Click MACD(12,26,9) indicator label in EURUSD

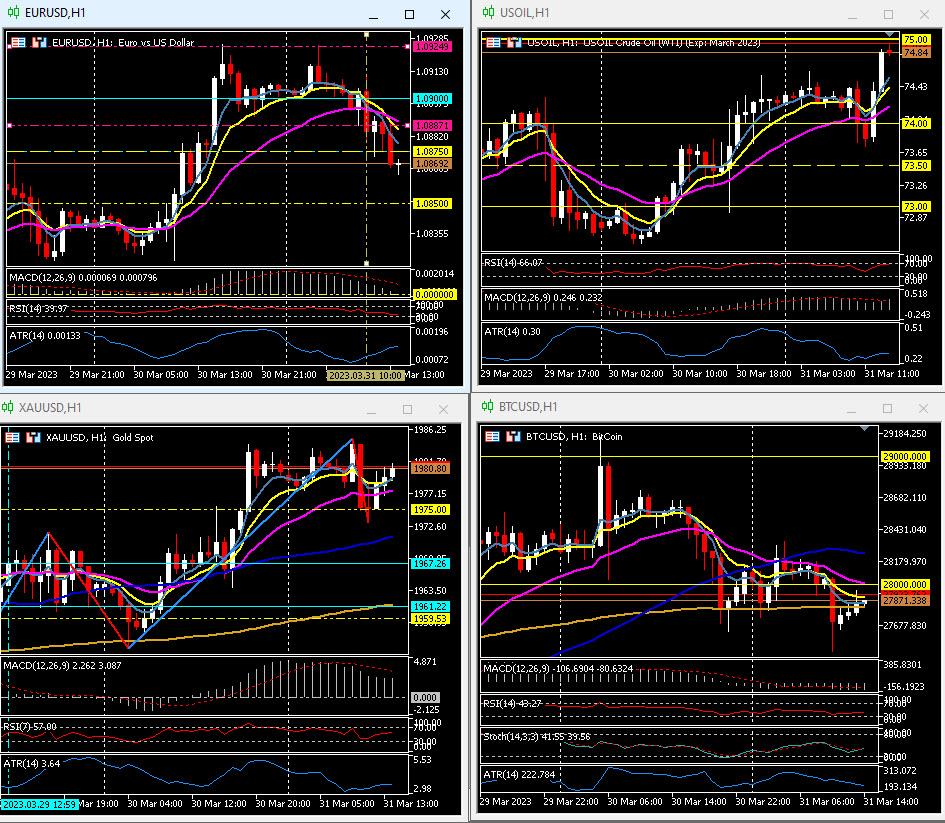(x=83, y=278)
